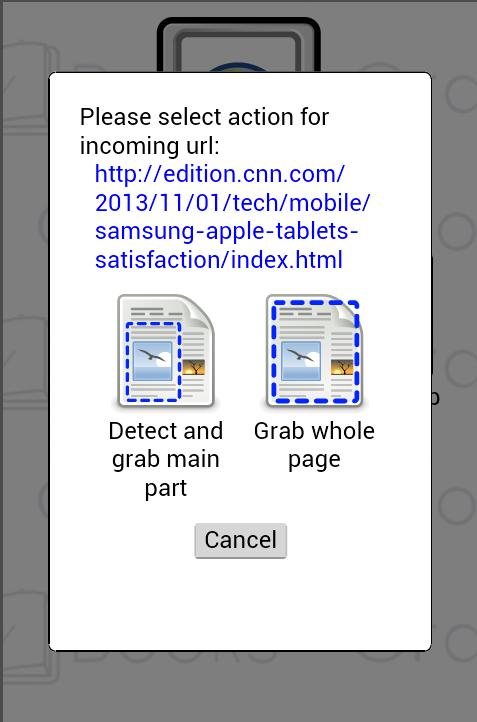Click sunset tree thumbnail in Grab whole page icon

342,367
